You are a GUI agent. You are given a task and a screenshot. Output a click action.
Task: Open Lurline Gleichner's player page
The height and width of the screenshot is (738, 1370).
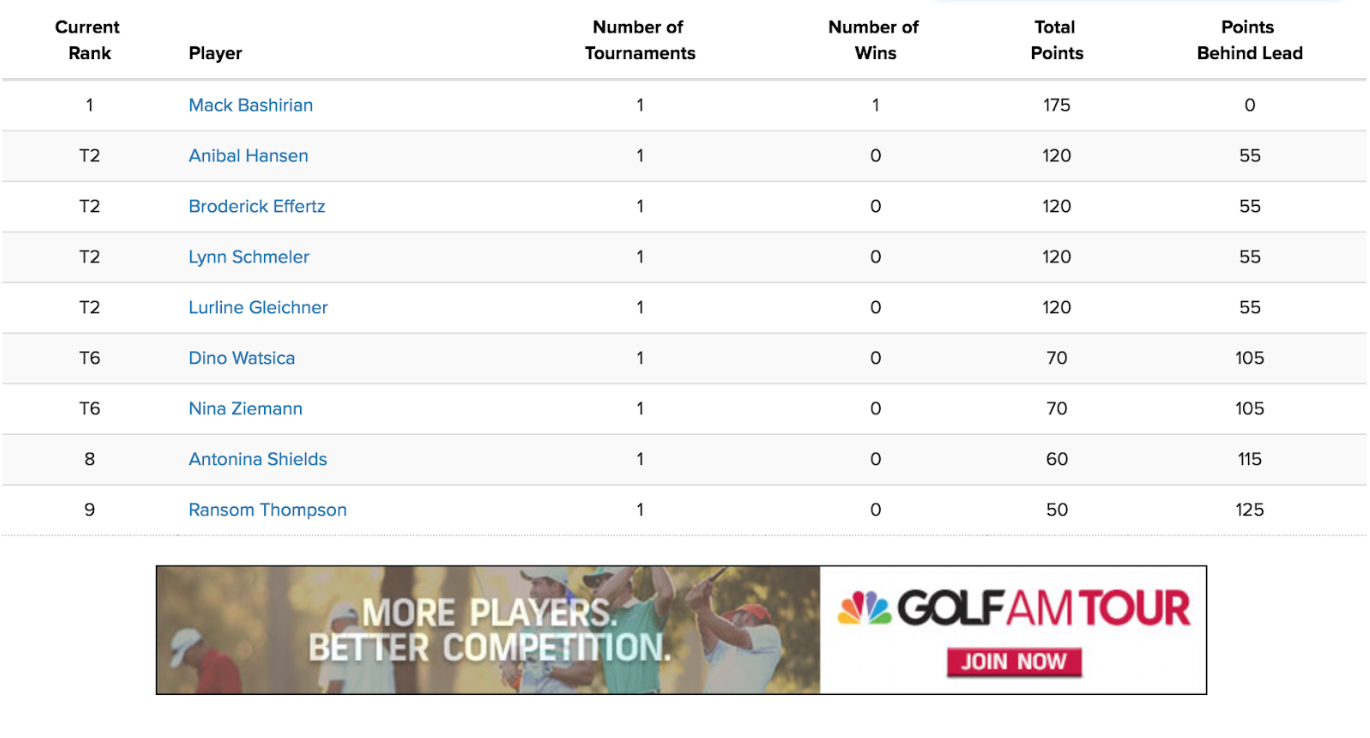point(258,307)
